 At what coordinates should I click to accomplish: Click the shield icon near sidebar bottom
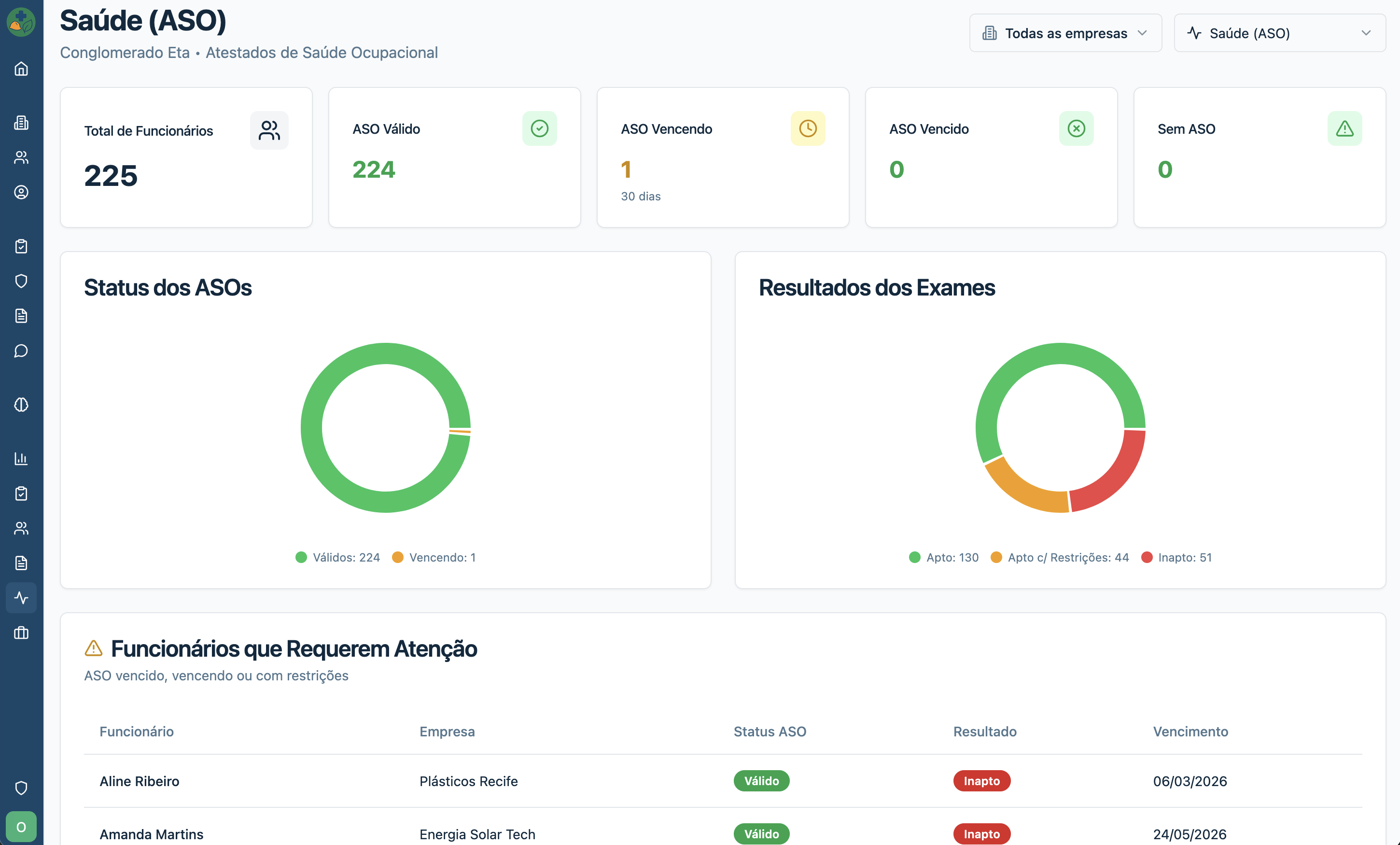(21, 788)
